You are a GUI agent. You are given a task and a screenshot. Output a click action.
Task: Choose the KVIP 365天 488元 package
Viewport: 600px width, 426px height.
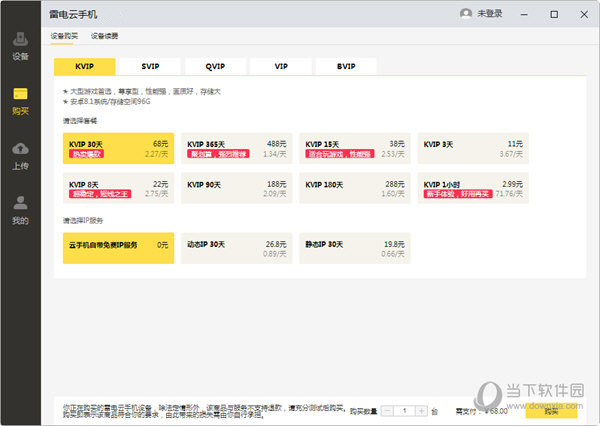point(236,149)
